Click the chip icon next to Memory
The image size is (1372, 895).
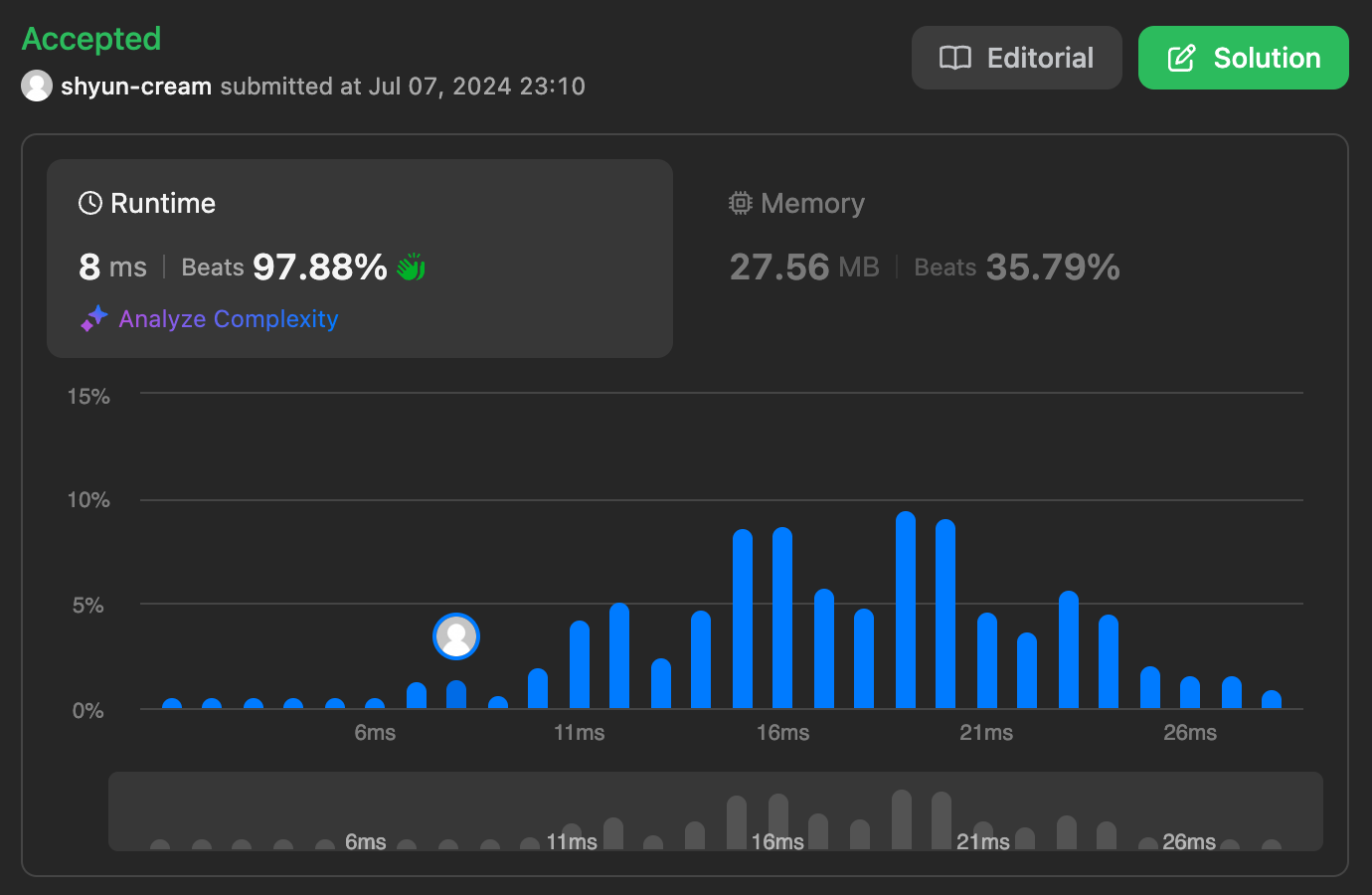click(741, 203)
